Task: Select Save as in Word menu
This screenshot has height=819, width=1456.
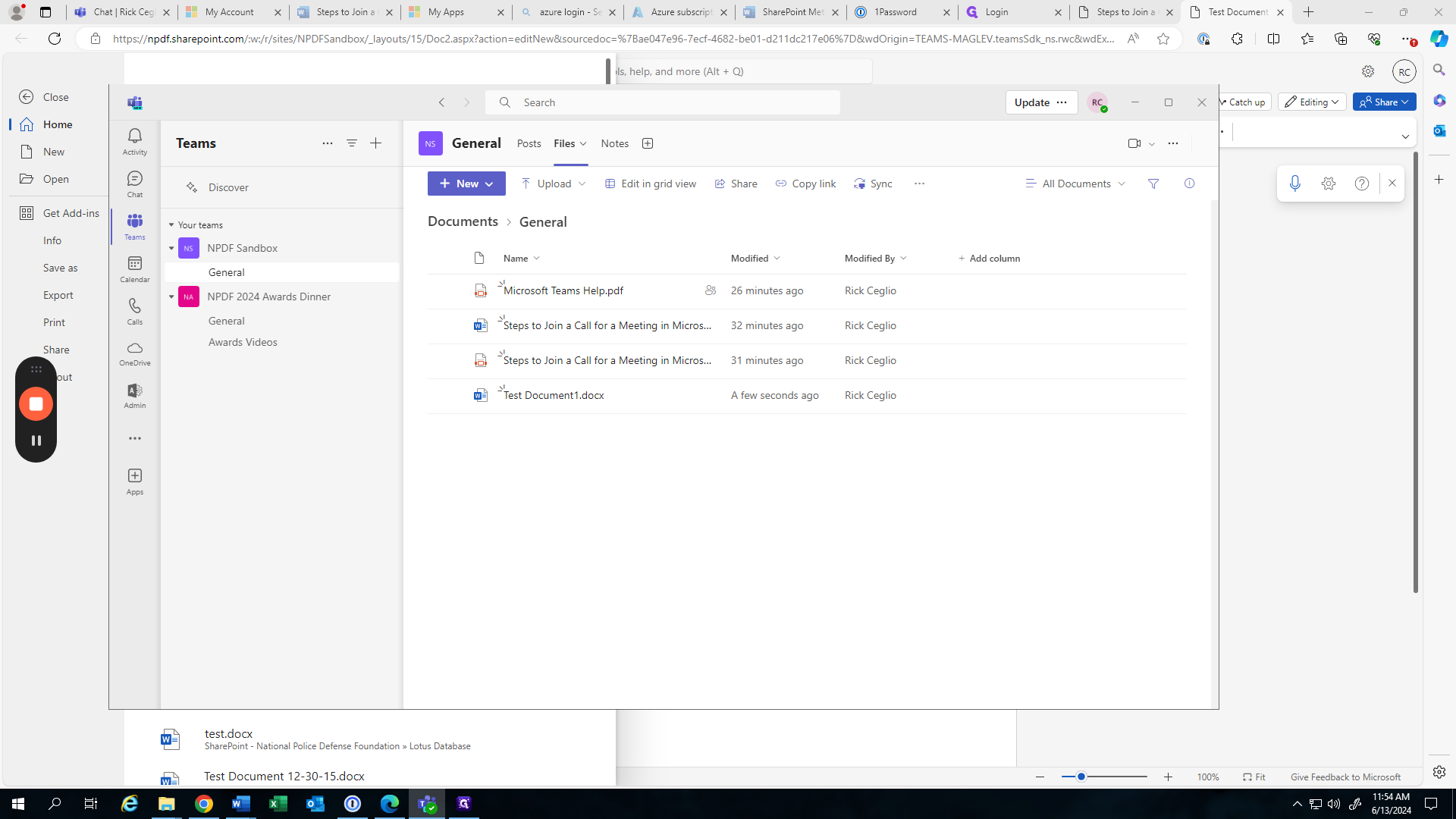Action: 61,268
